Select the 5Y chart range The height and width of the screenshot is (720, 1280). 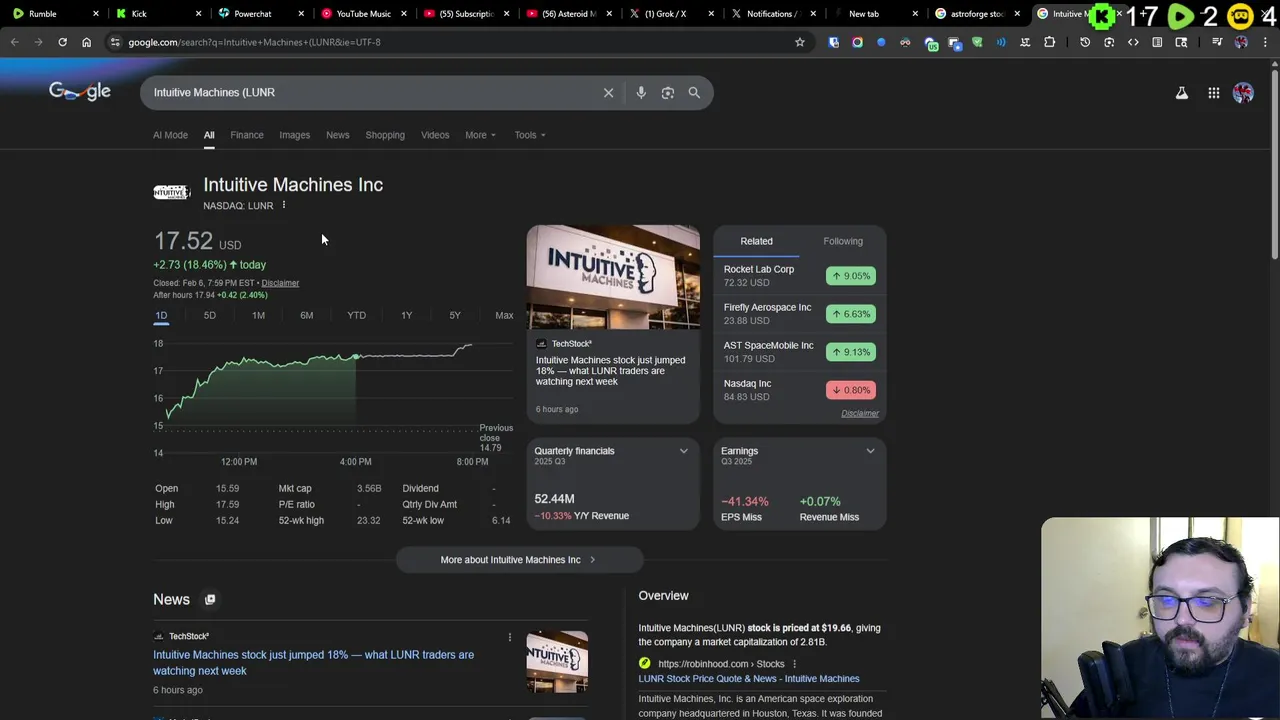point(455,315)
